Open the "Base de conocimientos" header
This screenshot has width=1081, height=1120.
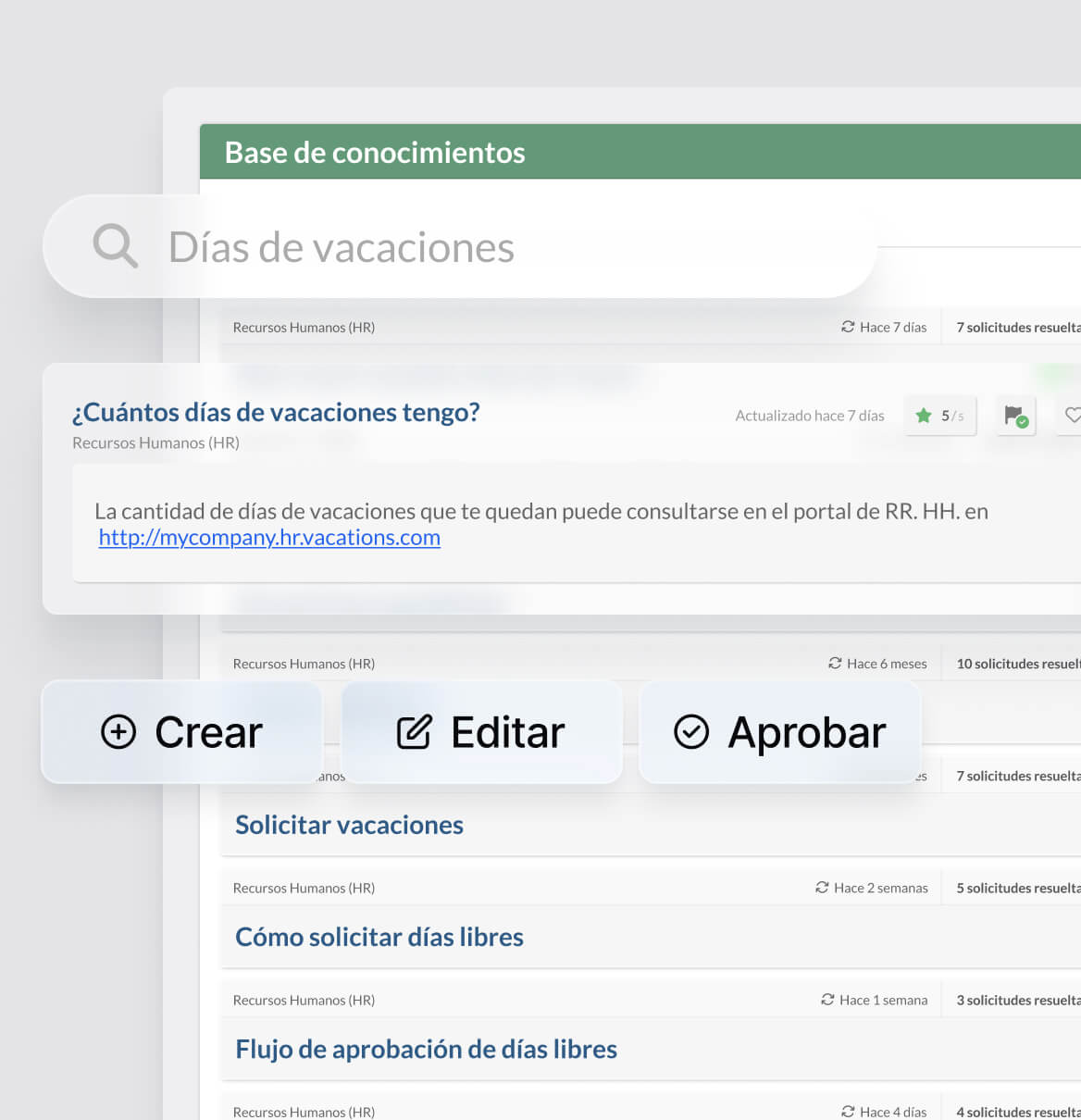click(x=640, y=152)
